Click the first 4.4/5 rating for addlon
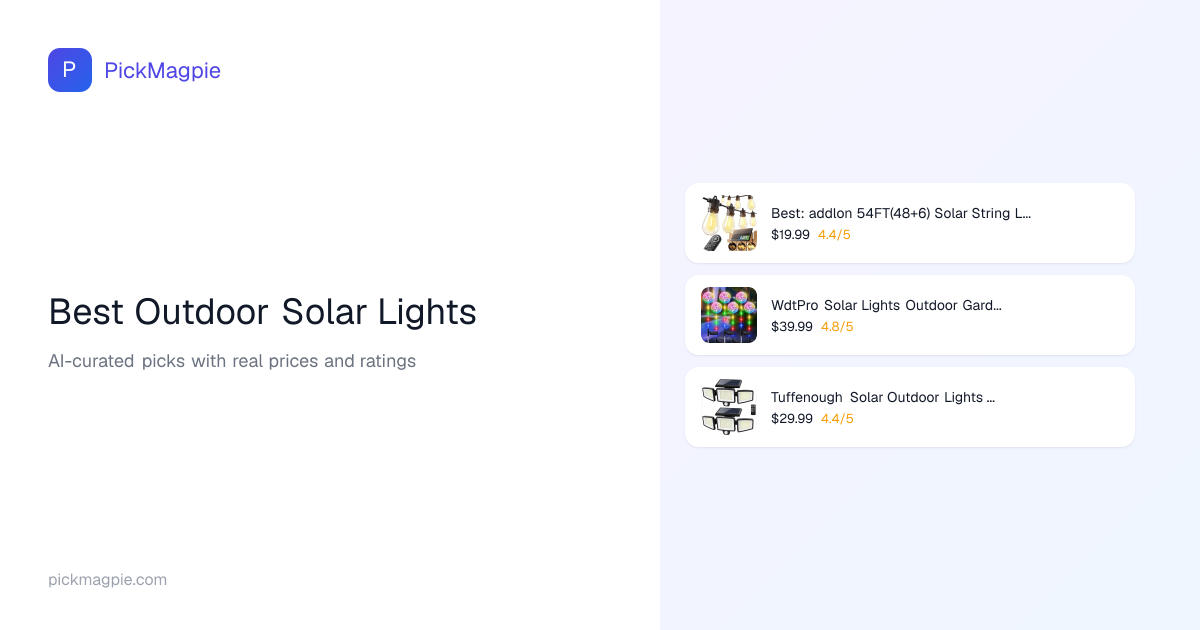This screenshot has width=1200, height=630. click(834, 235)
